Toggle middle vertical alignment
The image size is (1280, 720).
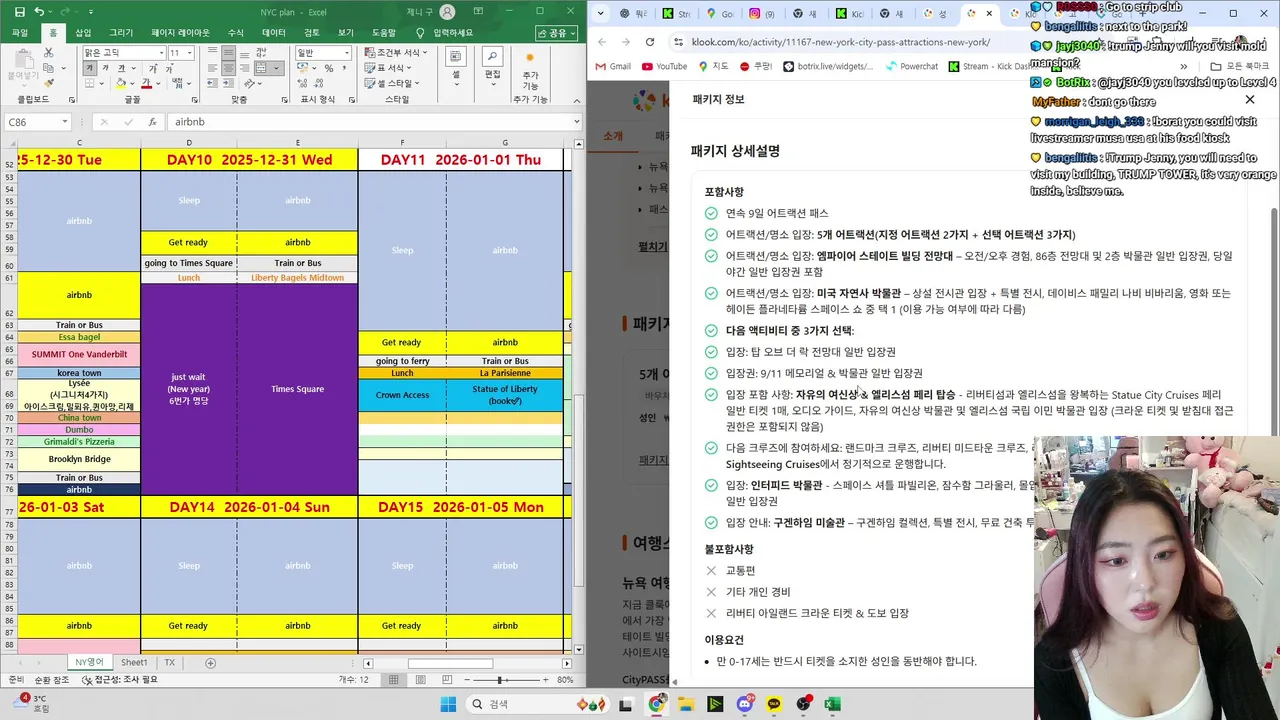coord(229,52)
